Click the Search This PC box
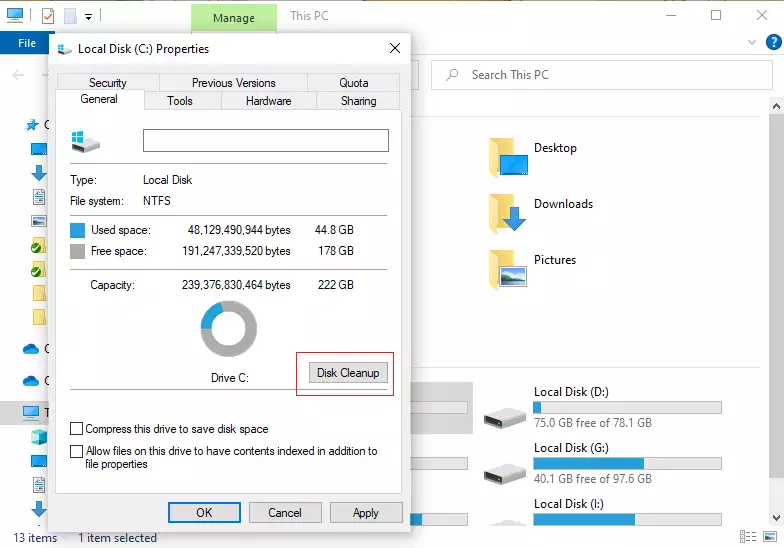The height and width of the screenshot is (548, 784). point(602,75)
